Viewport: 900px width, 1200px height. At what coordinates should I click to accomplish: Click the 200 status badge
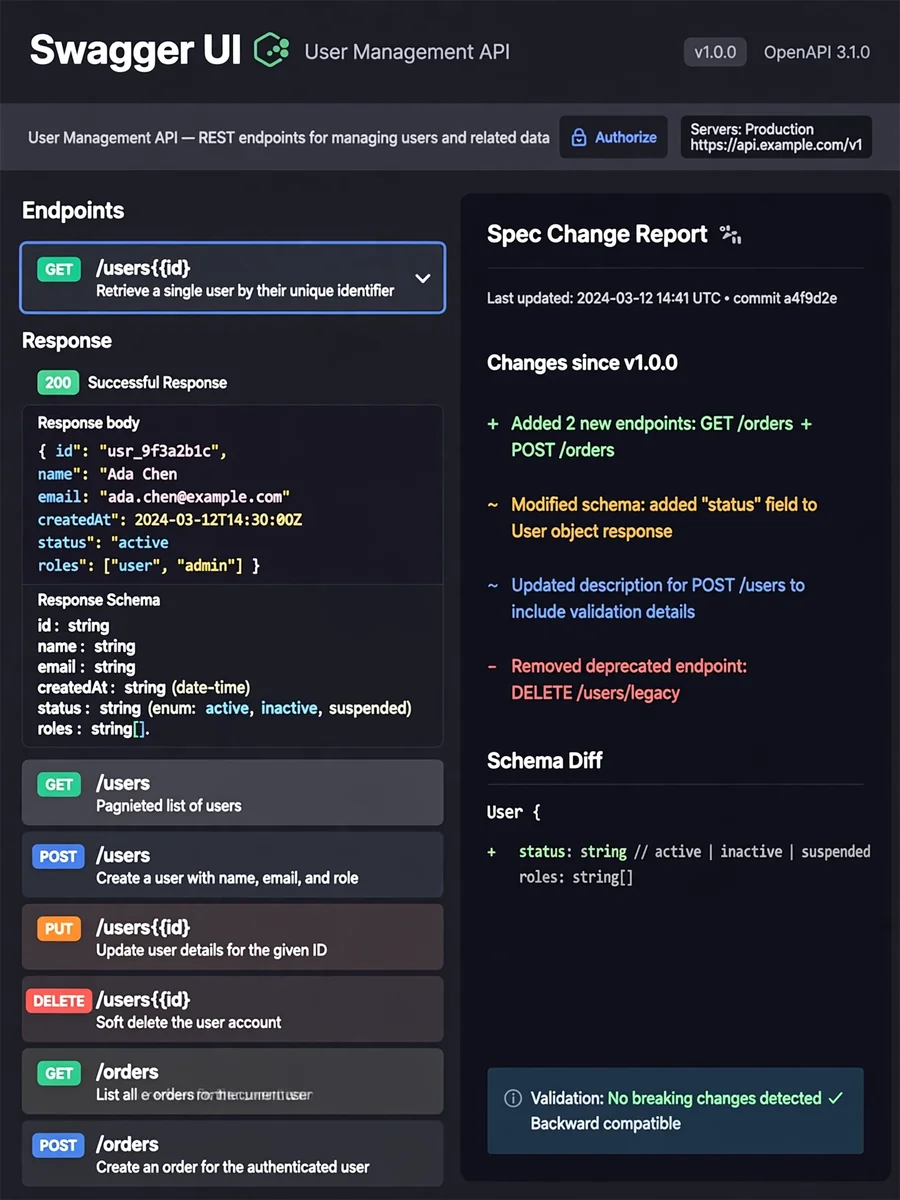(x=58, y=382)
